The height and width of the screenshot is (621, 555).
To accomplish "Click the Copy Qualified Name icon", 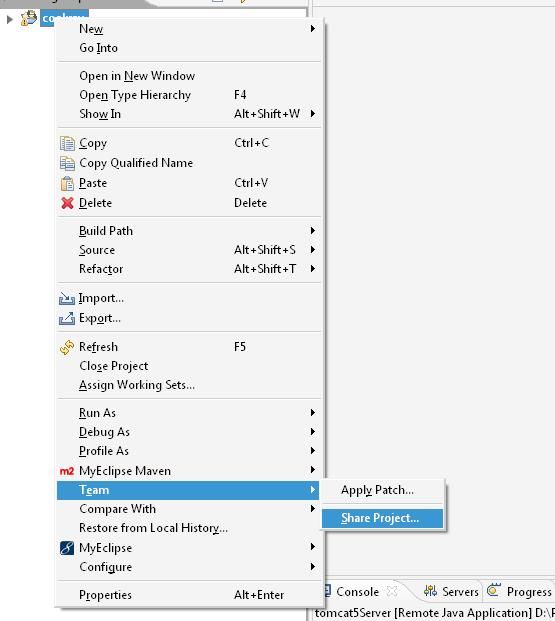I will click(67, 163).
